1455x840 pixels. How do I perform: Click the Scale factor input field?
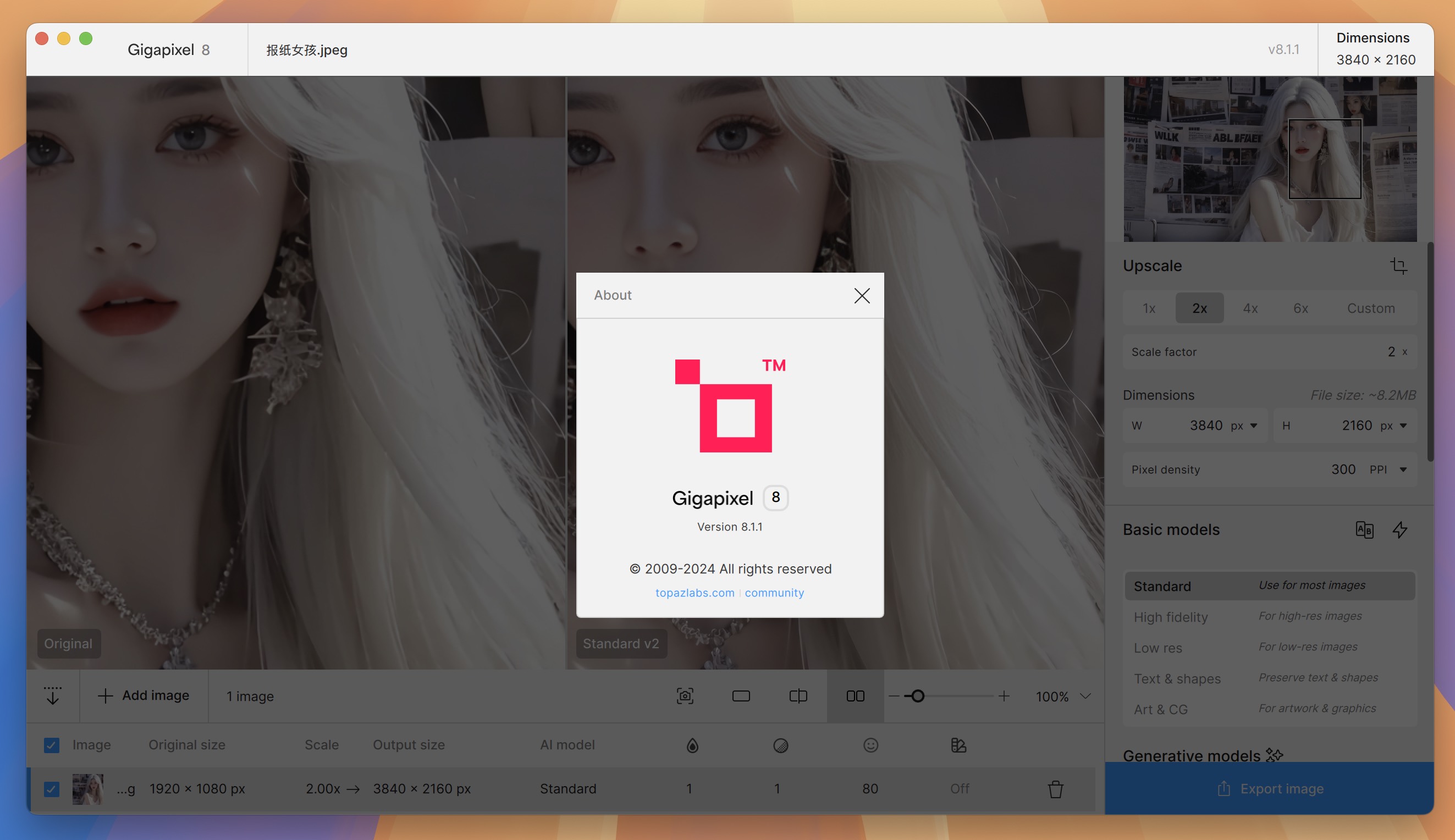point(1269,352)
